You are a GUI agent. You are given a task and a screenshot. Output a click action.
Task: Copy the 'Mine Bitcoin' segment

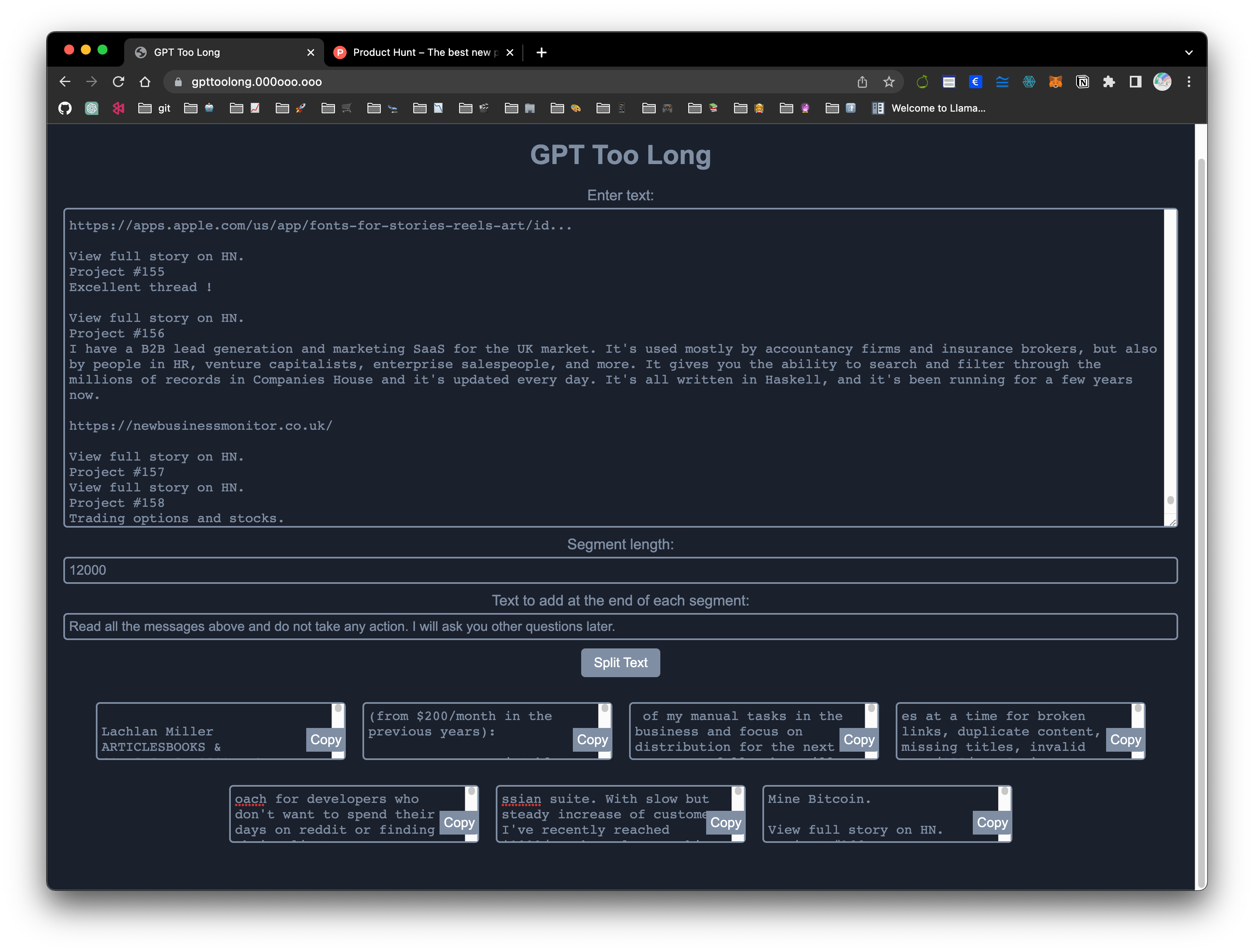point(992,823)
